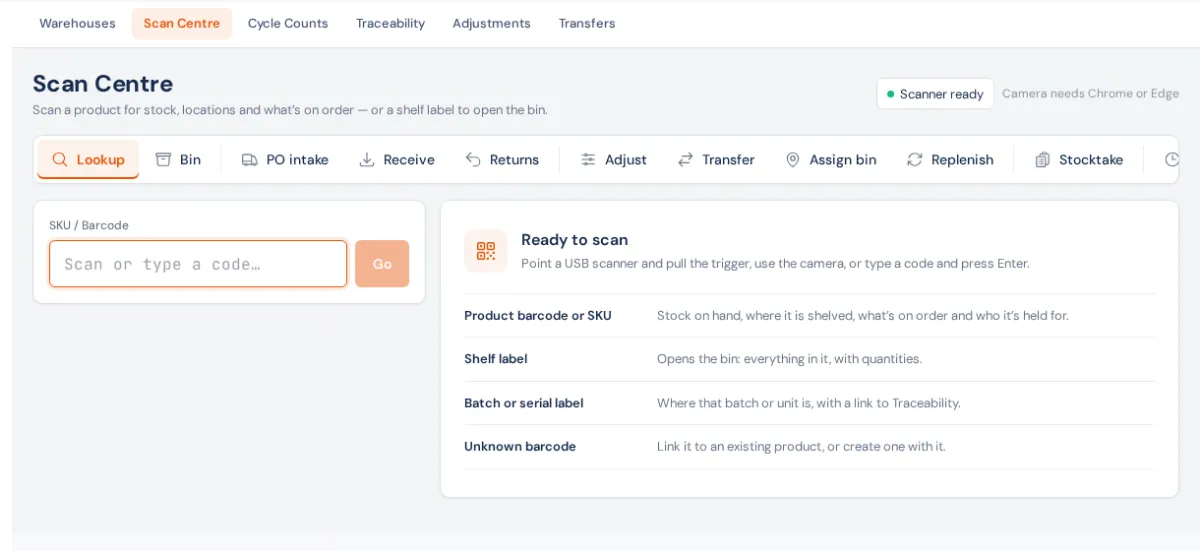
Task: Click the Ready to scan heading
Action: (575, 240)
